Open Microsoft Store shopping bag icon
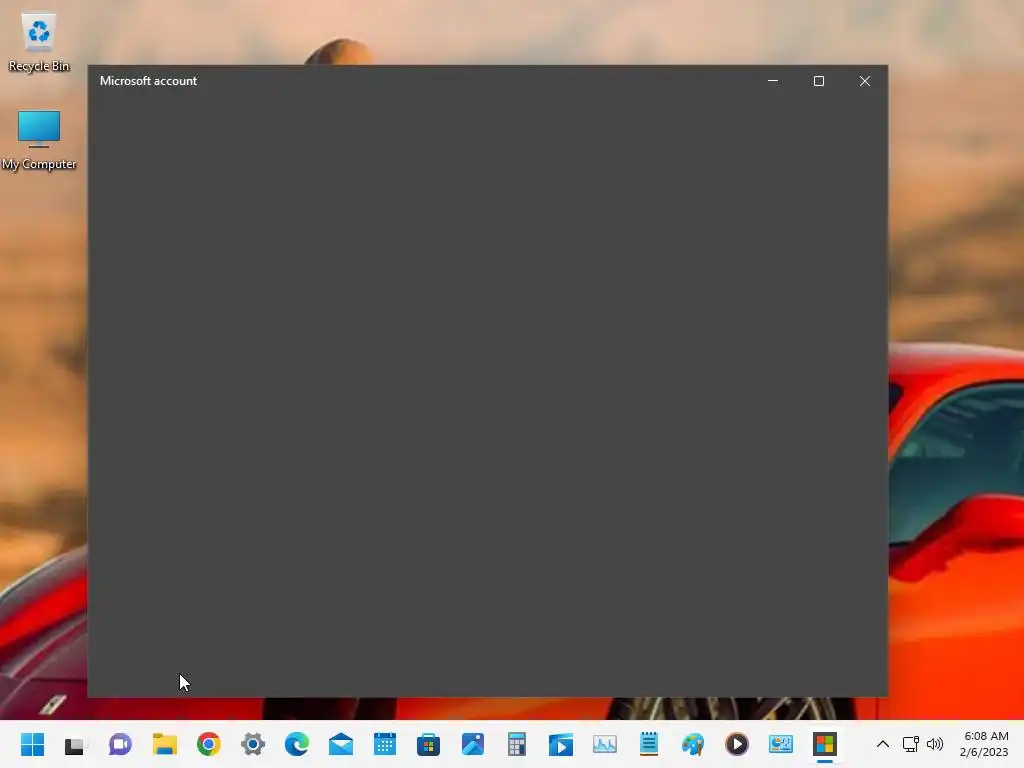 428,744
